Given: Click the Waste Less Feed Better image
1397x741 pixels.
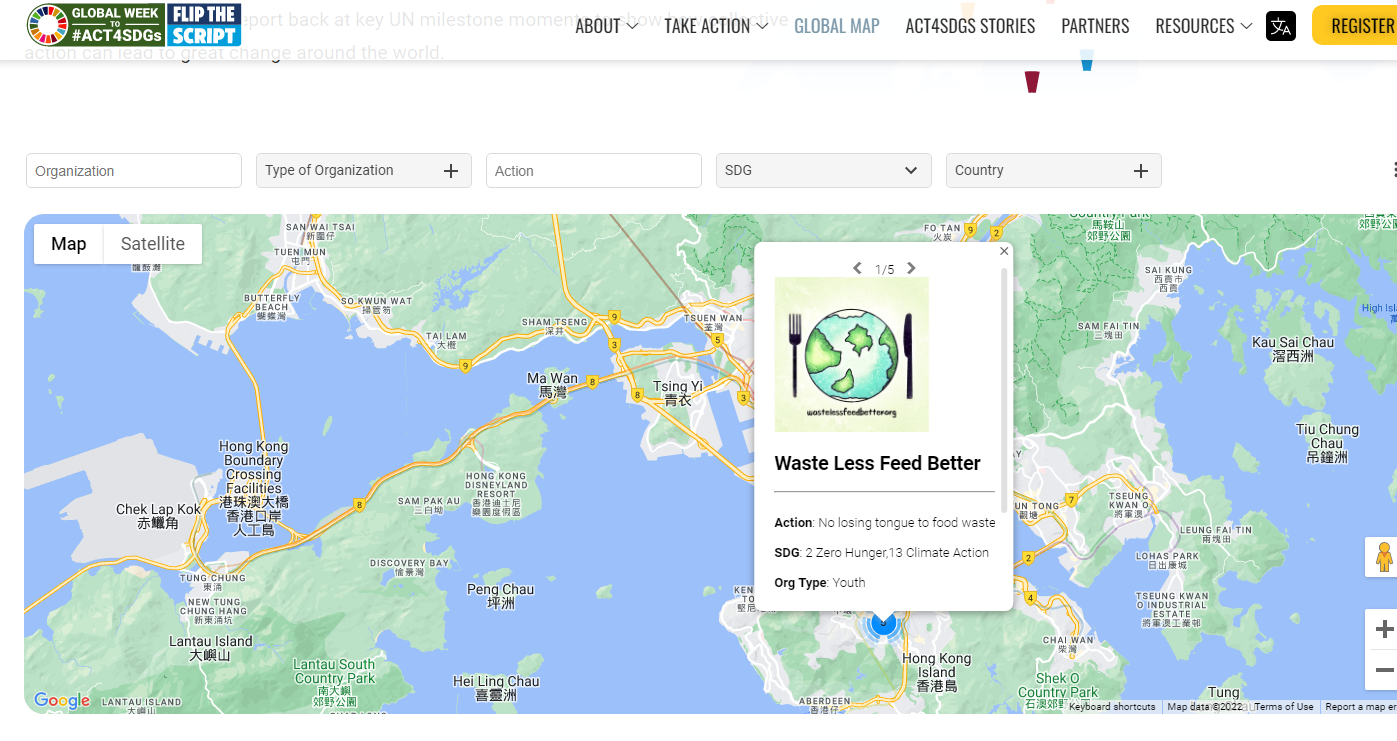Looking at the screenshot, I should click(x=852, y=354).
